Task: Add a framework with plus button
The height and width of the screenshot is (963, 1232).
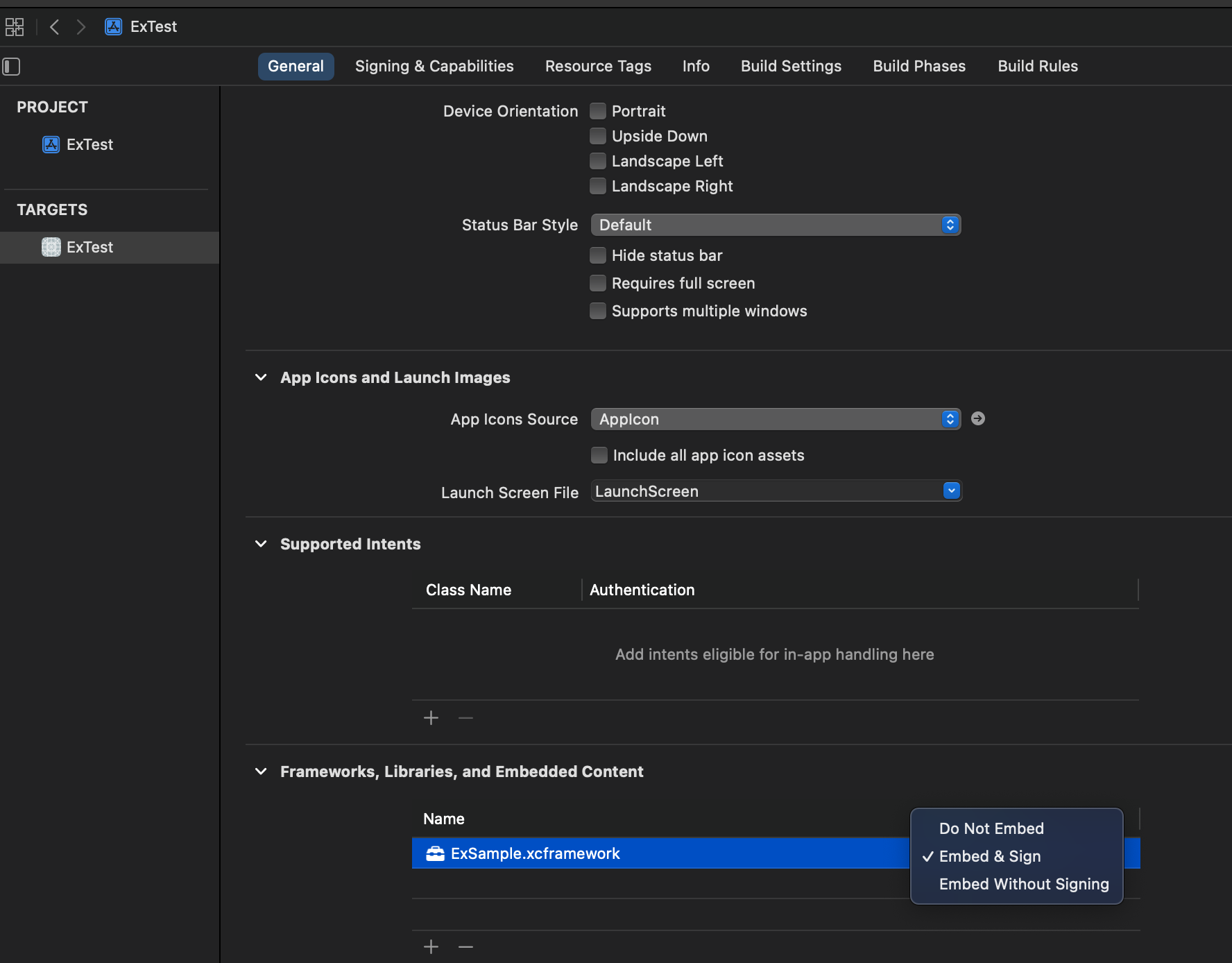Action: point(431,946)
